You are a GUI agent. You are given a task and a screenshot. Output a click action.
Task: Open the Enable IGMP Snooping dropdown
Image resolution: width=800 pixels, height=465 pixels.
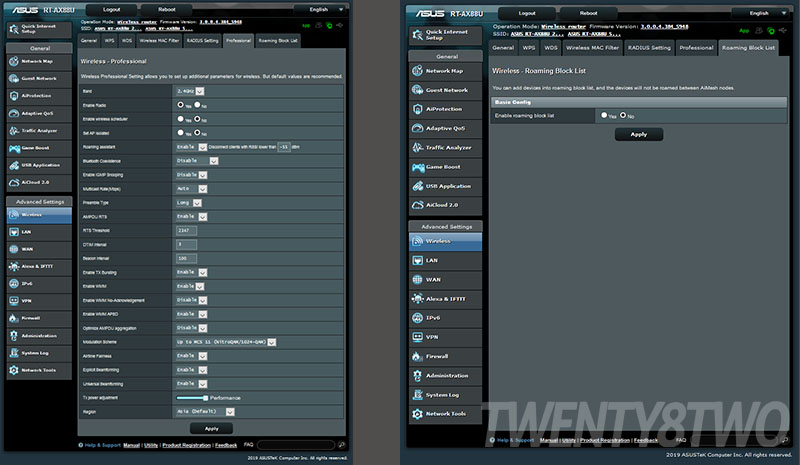pyautogui.click(x=191, y=175)
